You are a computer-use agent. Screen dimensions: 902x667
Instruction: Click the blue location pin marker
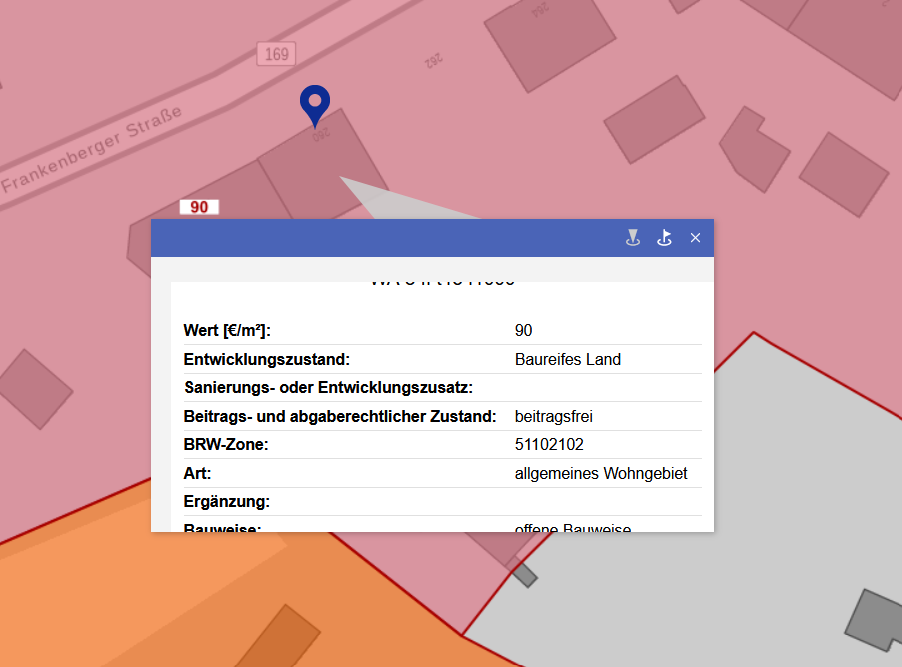pyautogui.click(x=315, y=104)
